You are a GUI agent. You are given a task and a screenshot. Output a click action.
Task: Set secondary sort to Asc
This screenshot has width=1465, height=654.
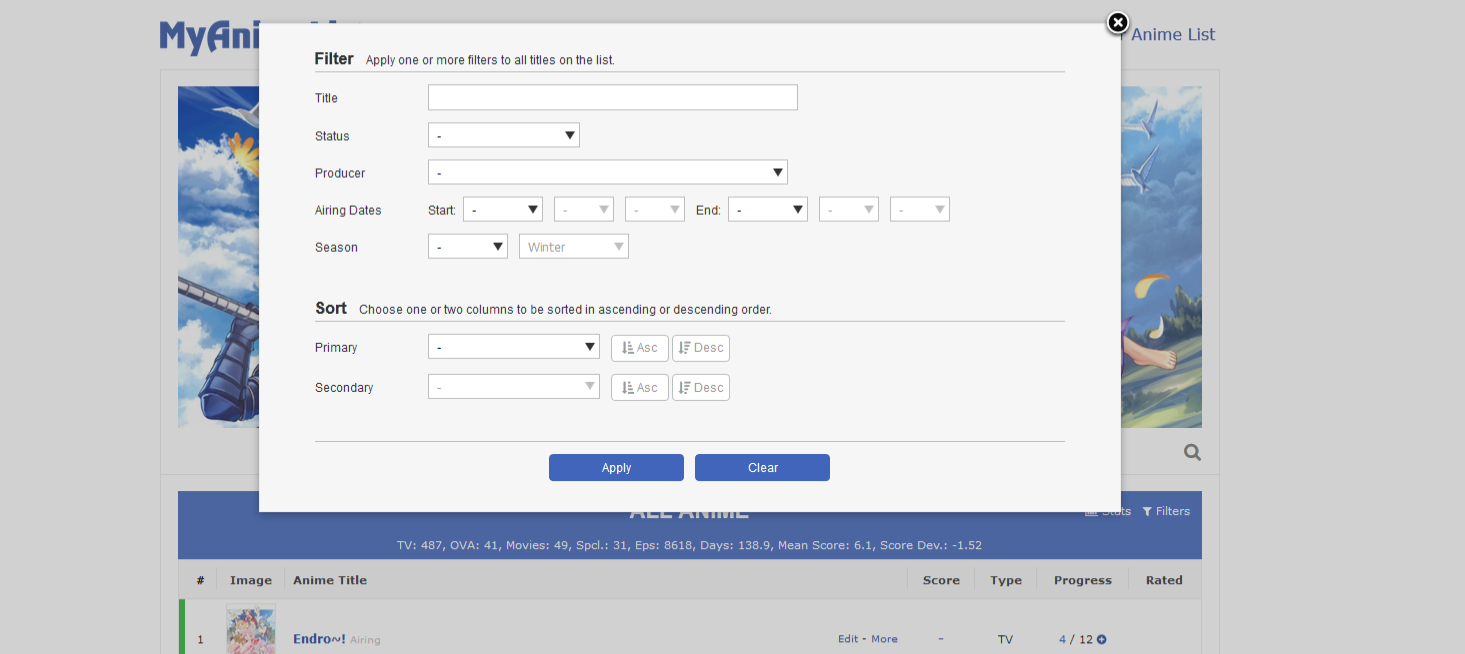639,388
